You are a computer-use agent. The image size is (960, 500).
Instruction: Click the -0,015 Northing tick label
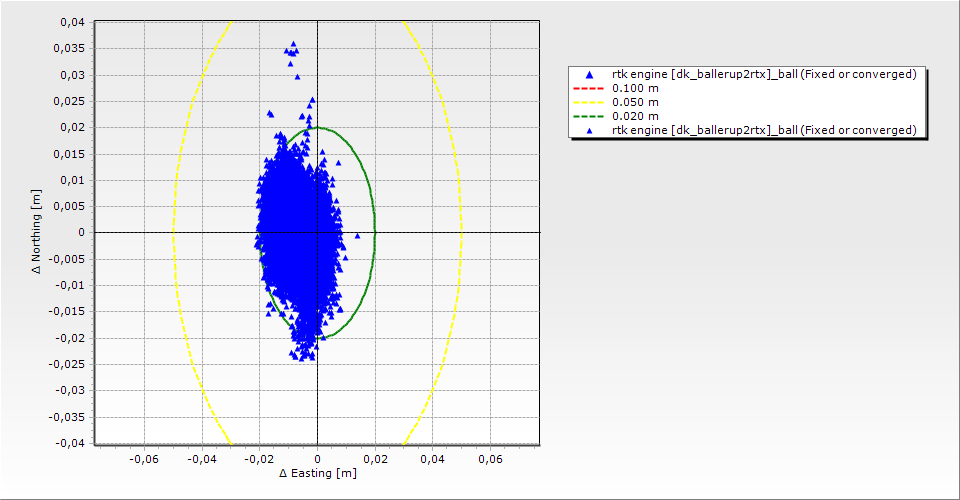click(x=67, y=312)
